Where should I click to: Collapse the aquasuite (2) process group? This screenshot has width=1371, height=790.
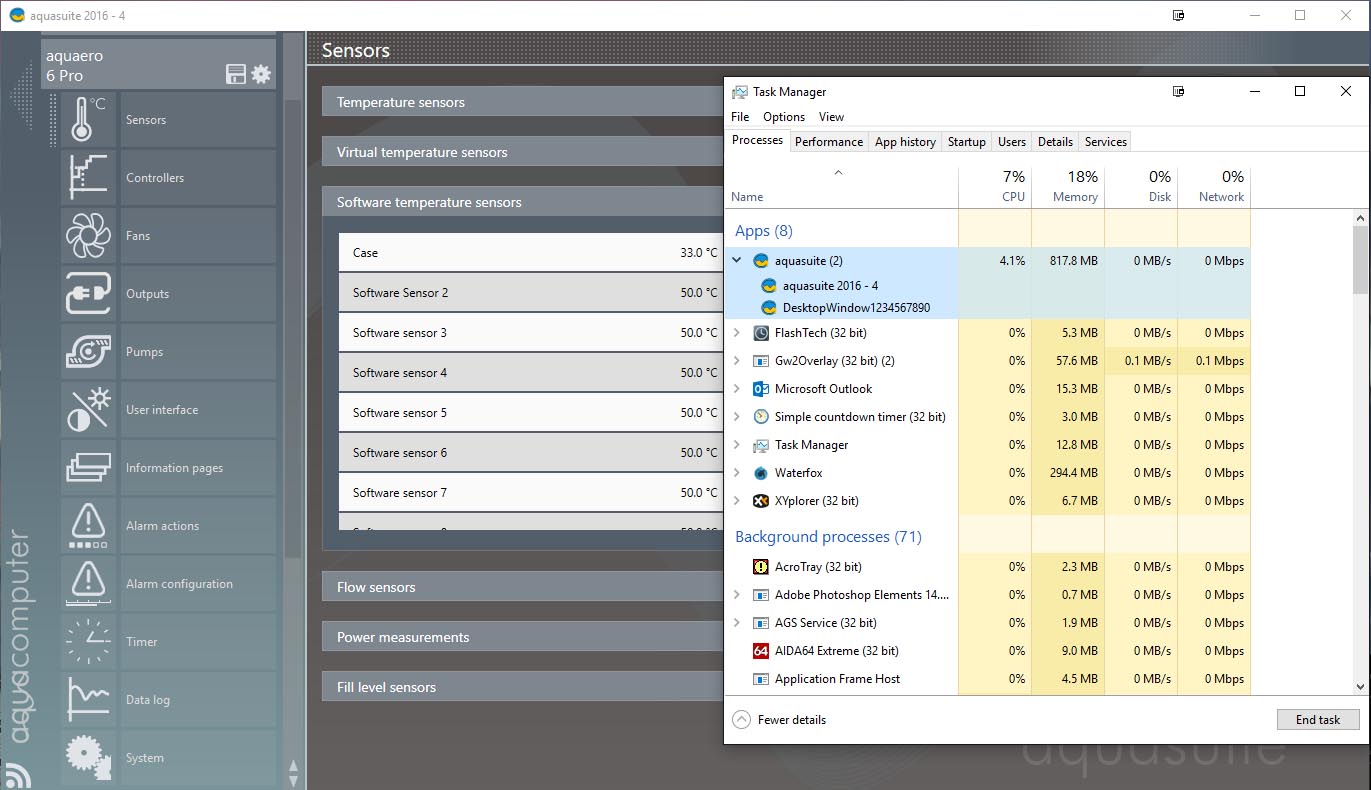tap(737, 261)
